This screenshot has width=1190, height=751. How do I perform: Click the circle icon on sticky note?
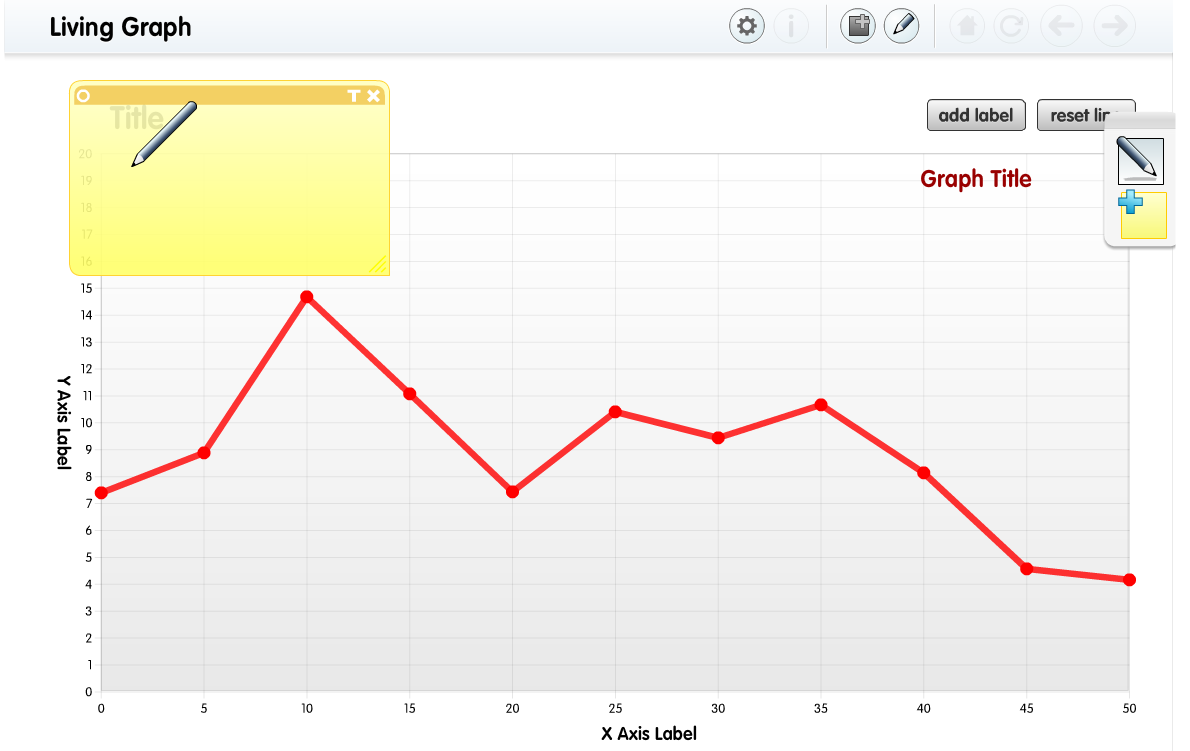point(83,96)
